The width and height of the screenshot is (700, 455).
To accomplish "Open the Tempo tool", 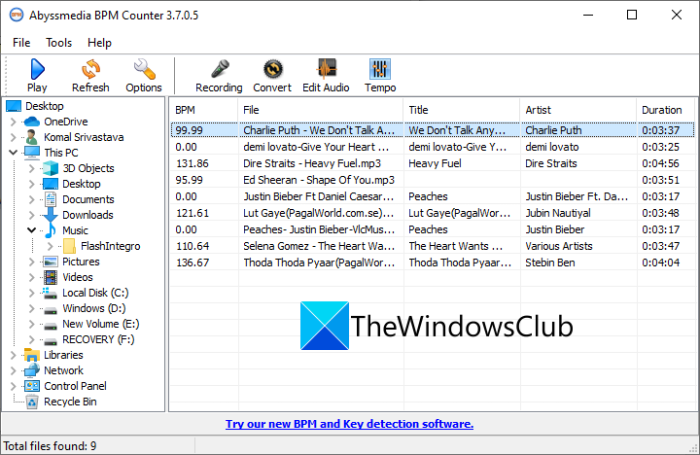I will (x=380, y=69).
